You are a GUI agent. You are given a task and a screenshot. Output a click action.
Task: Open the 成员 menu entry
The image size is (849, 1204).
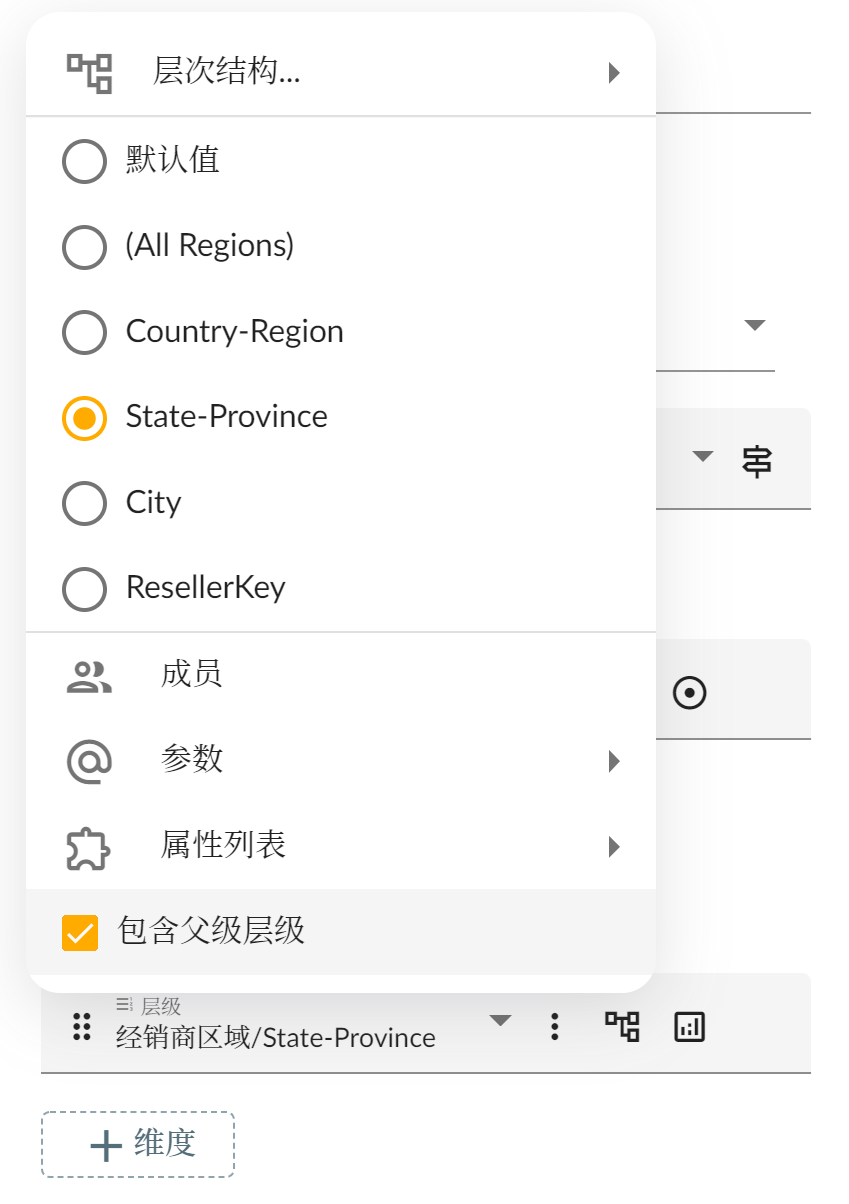click(x=191, y=674)
